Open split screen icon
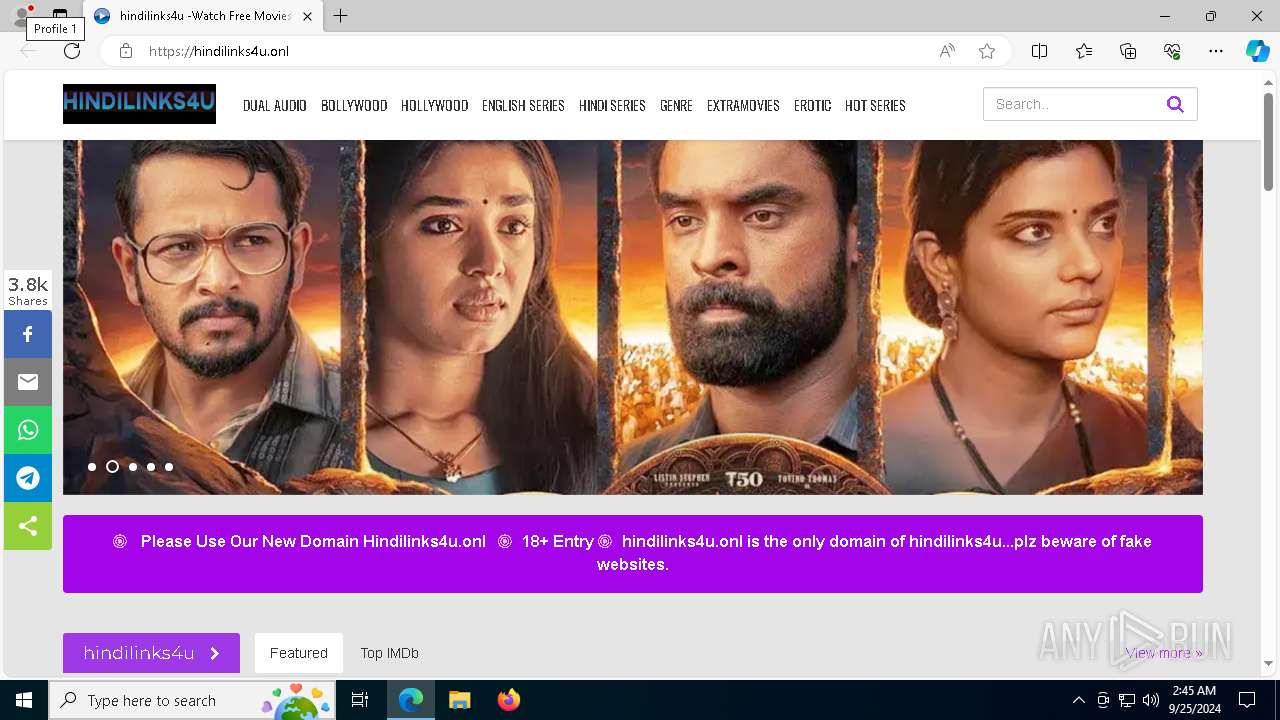The image size is (1280, 720). [1039, 51]
